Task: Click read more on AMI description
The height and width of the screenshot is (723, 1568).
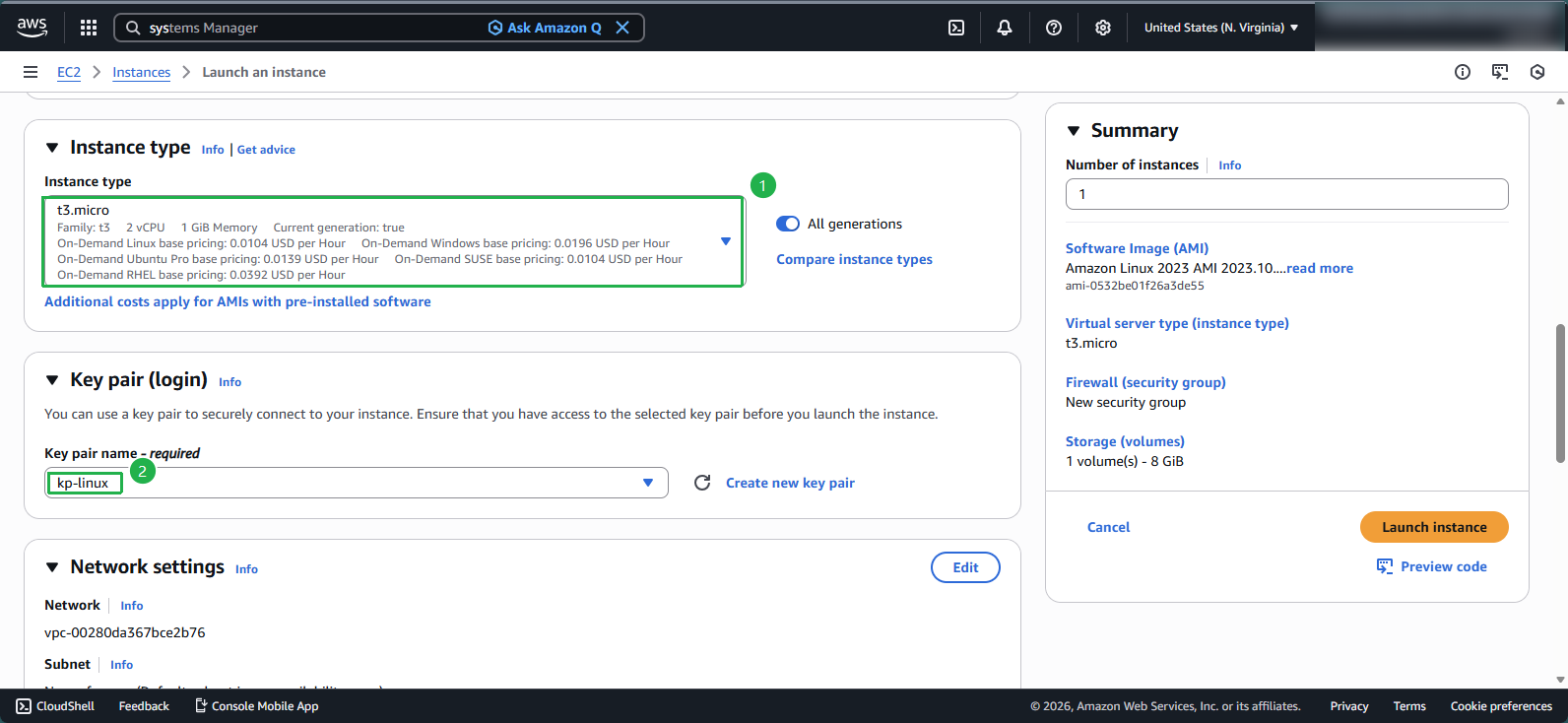Action: (1320, 268)
